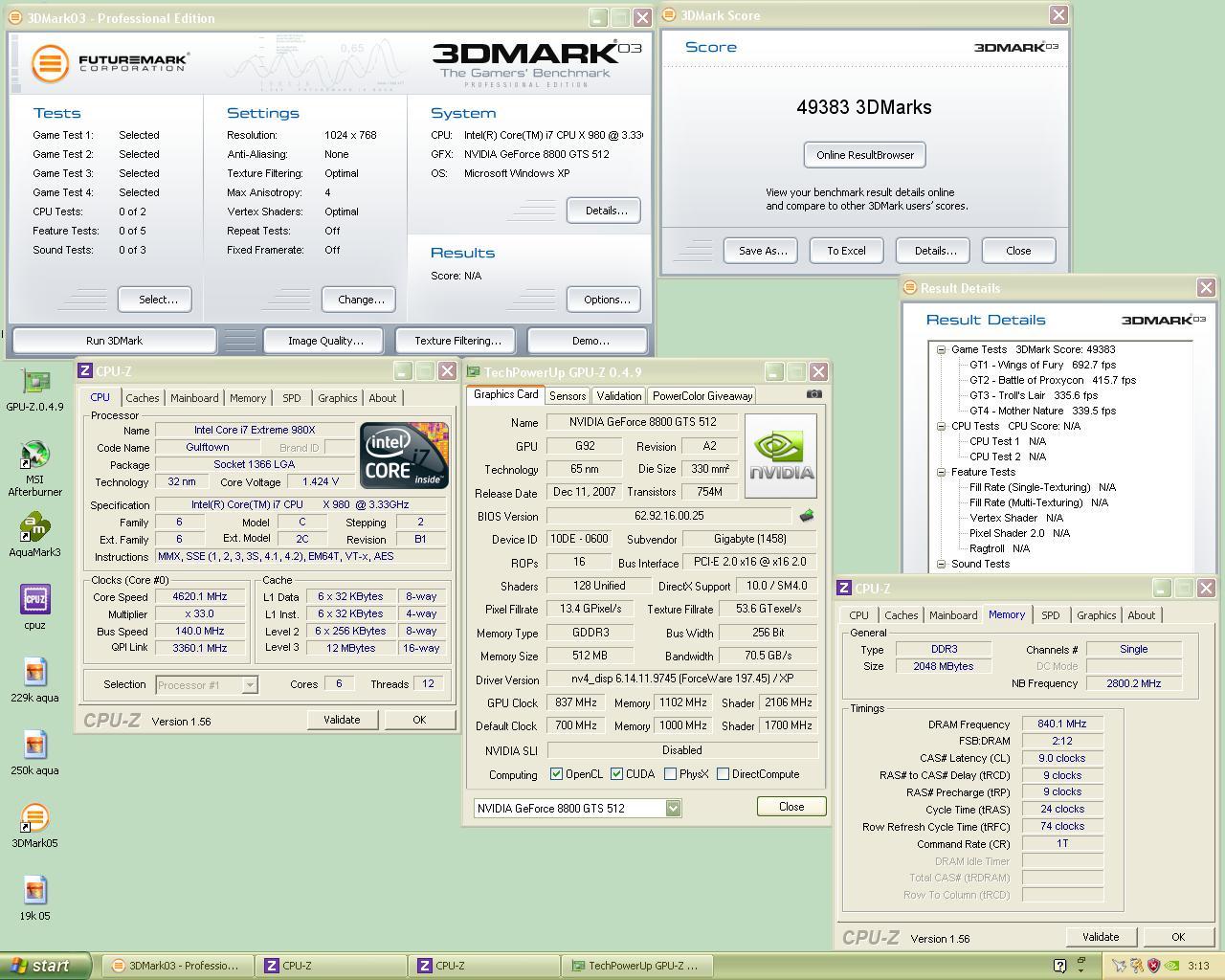
Task: Open PowerColor Giveaway tab in GPU-Z
Action: tap(702, 395)
